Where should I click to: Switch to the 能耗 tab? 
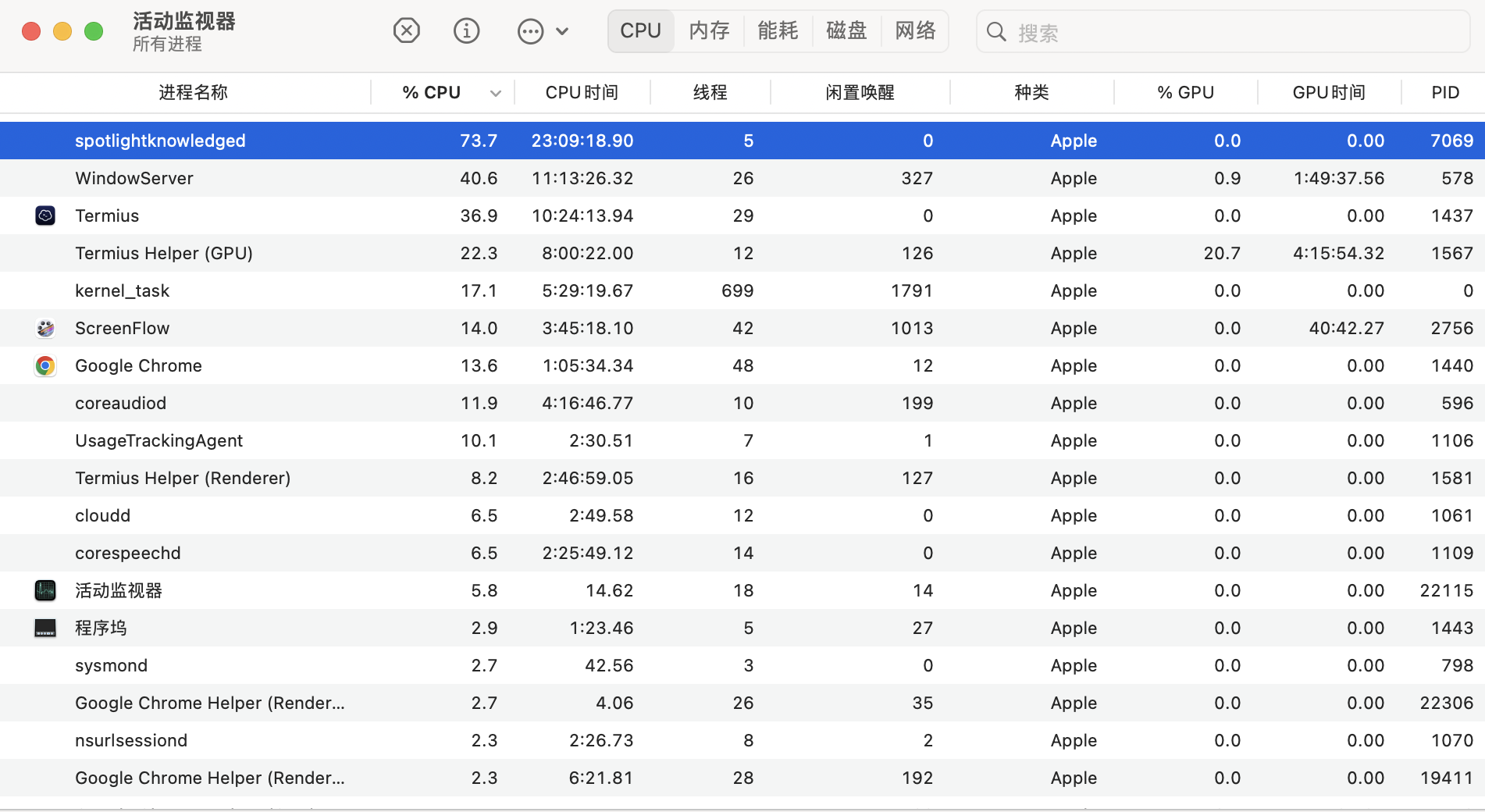tap(778, 31)
